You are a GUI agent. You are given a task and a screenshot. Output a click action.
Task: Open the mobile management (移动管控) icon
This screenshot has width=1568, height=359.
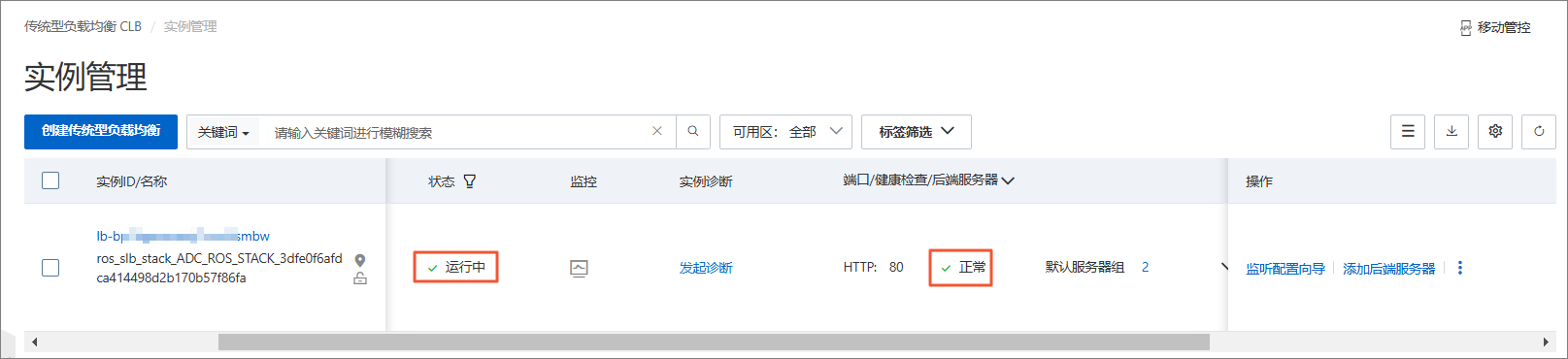[1465, 28]
